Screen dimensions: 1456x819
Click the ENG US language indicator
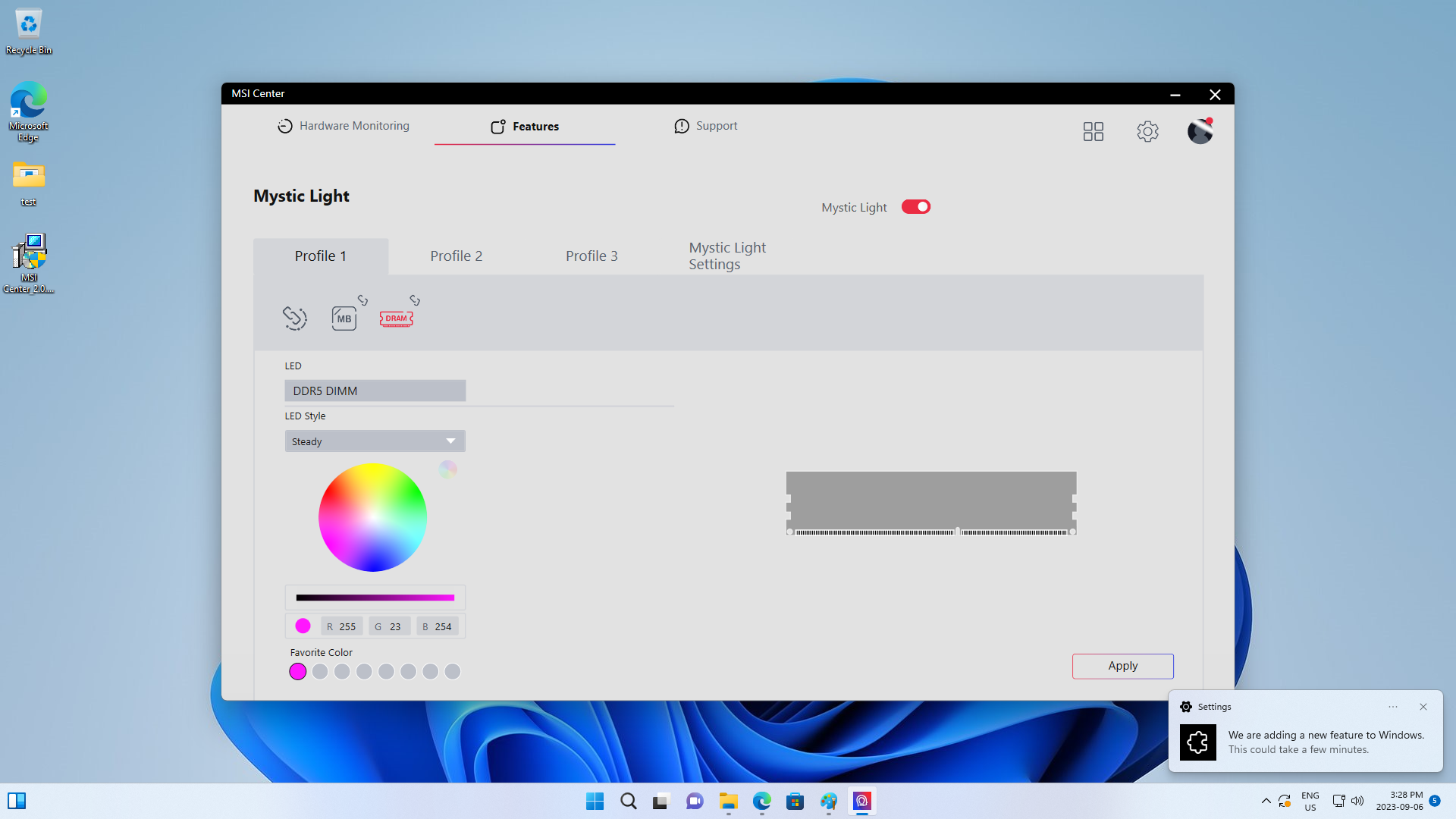pos(1310,802)
